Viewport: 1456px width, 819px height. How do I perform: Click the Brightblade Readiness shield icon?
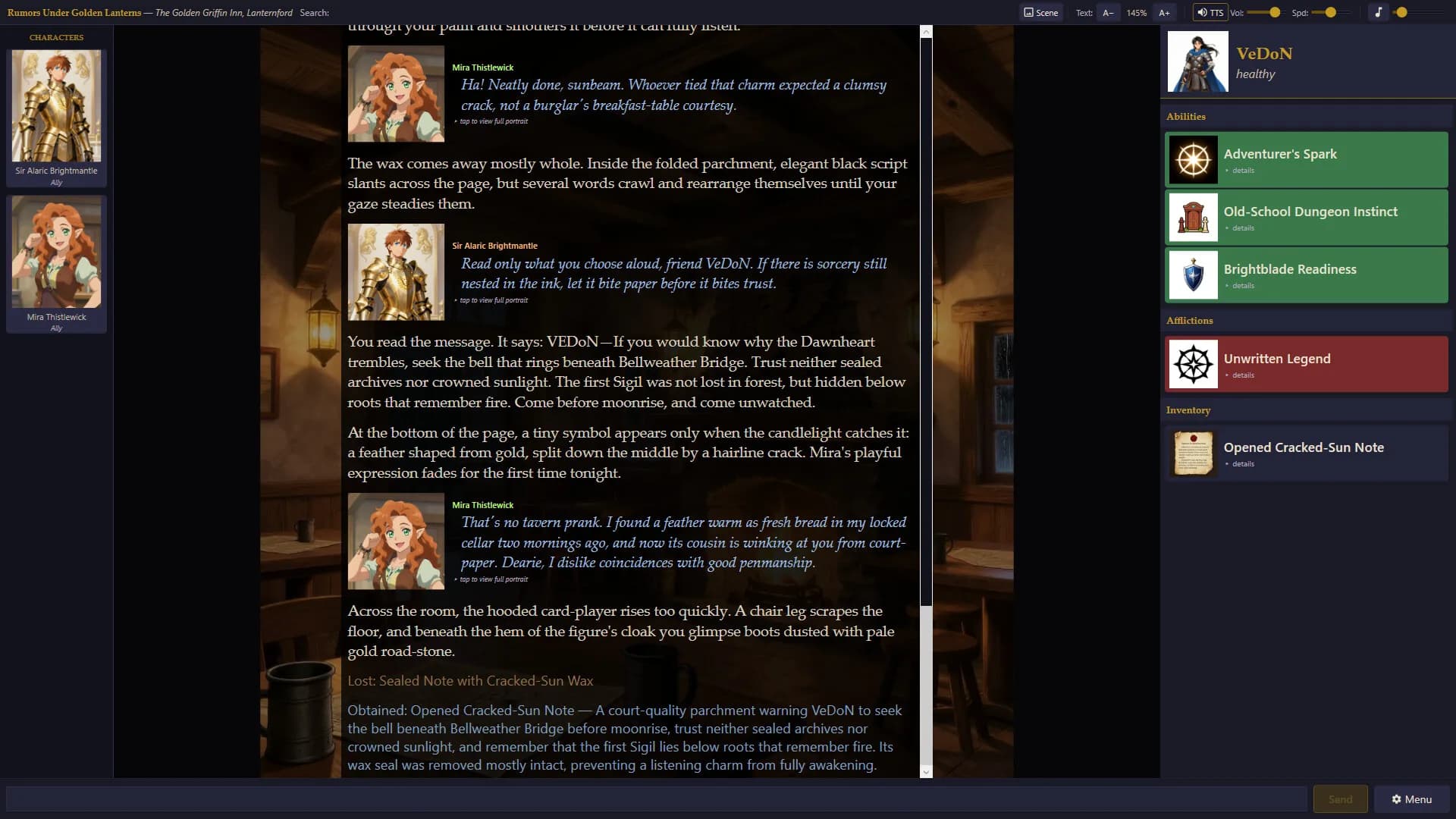click(1193, 275)
